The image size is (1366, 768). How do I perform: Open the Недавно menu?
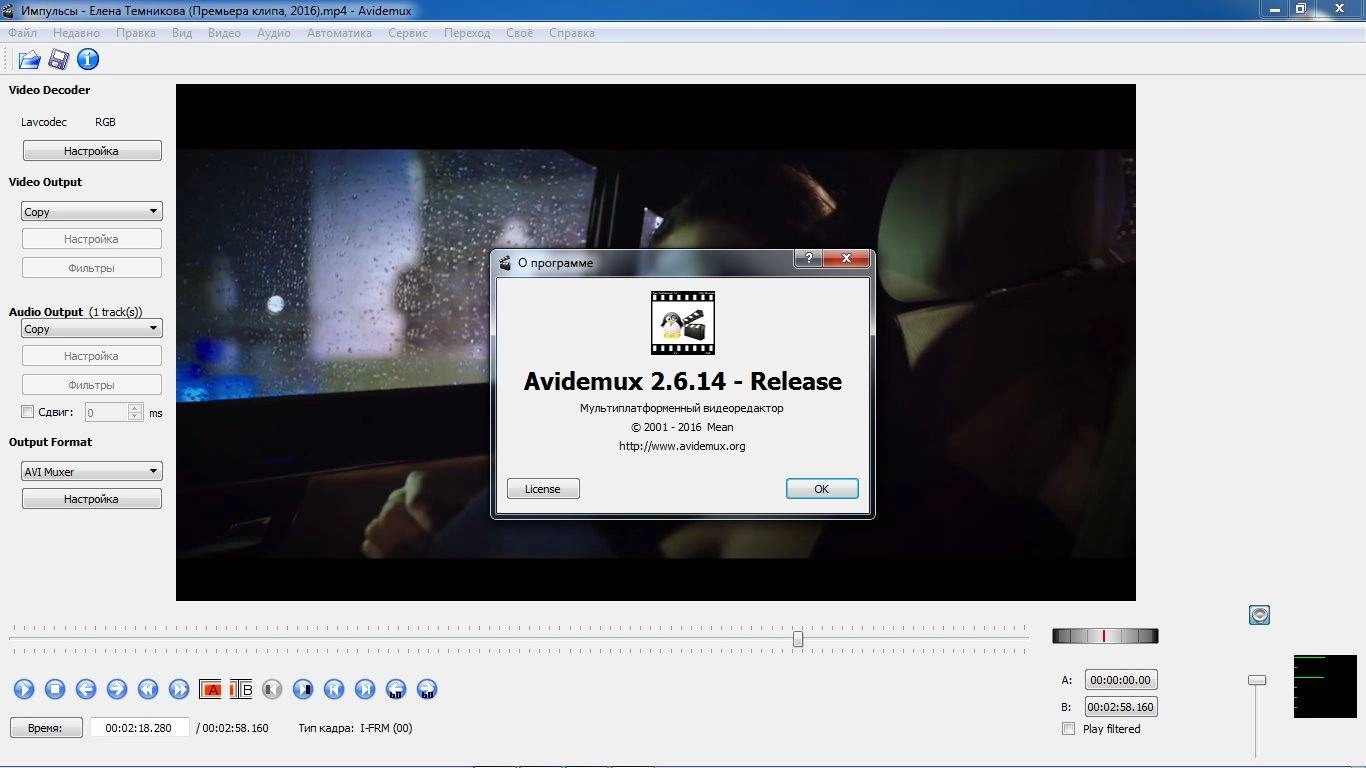76,33
